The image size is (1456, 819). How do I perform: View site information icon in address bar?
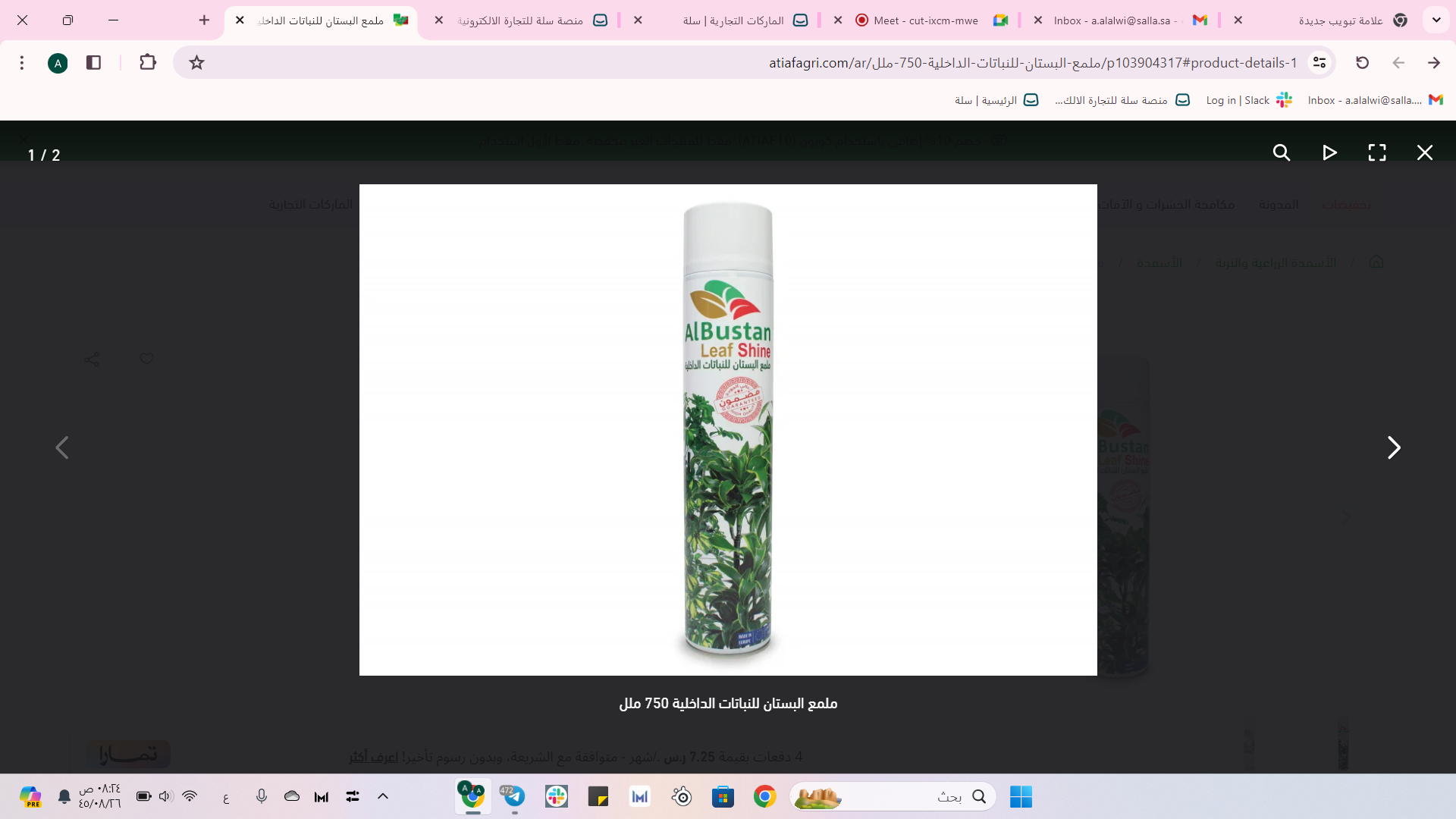1319,62
